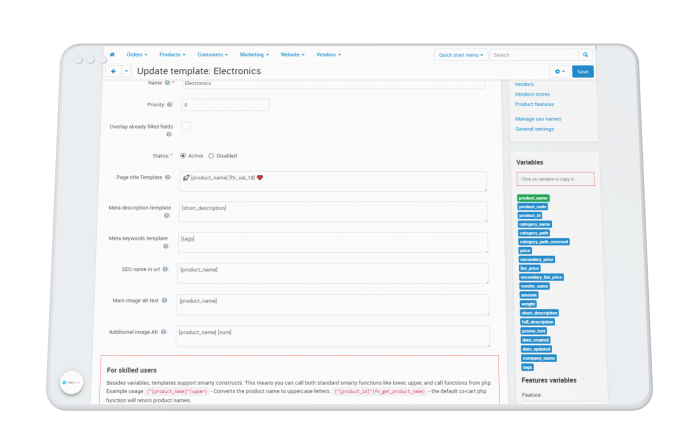
Task: Copy the secondary_price variable tag
Action: coord(537,259)
